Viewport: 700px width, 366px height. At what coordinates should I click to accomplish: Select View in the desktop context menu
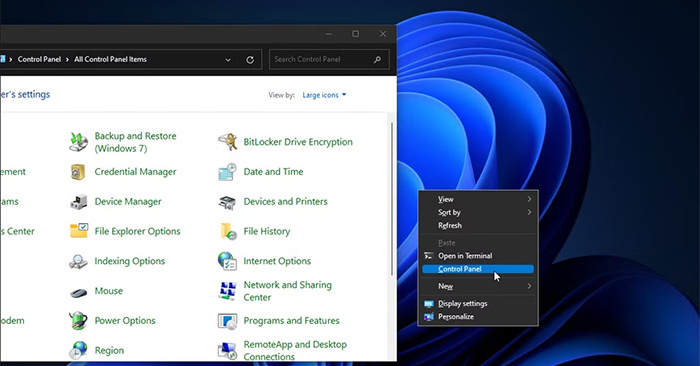coord(478,199)
